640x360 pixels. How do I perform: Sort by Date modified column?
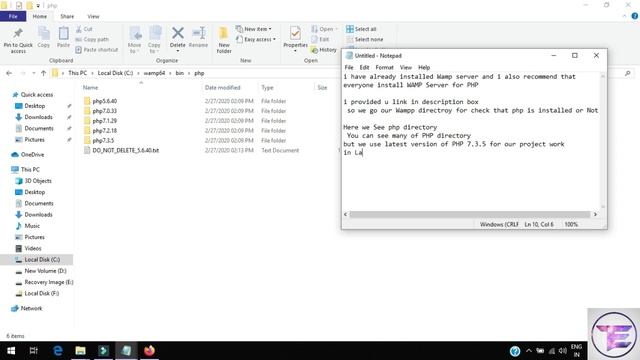click(222, 87)
